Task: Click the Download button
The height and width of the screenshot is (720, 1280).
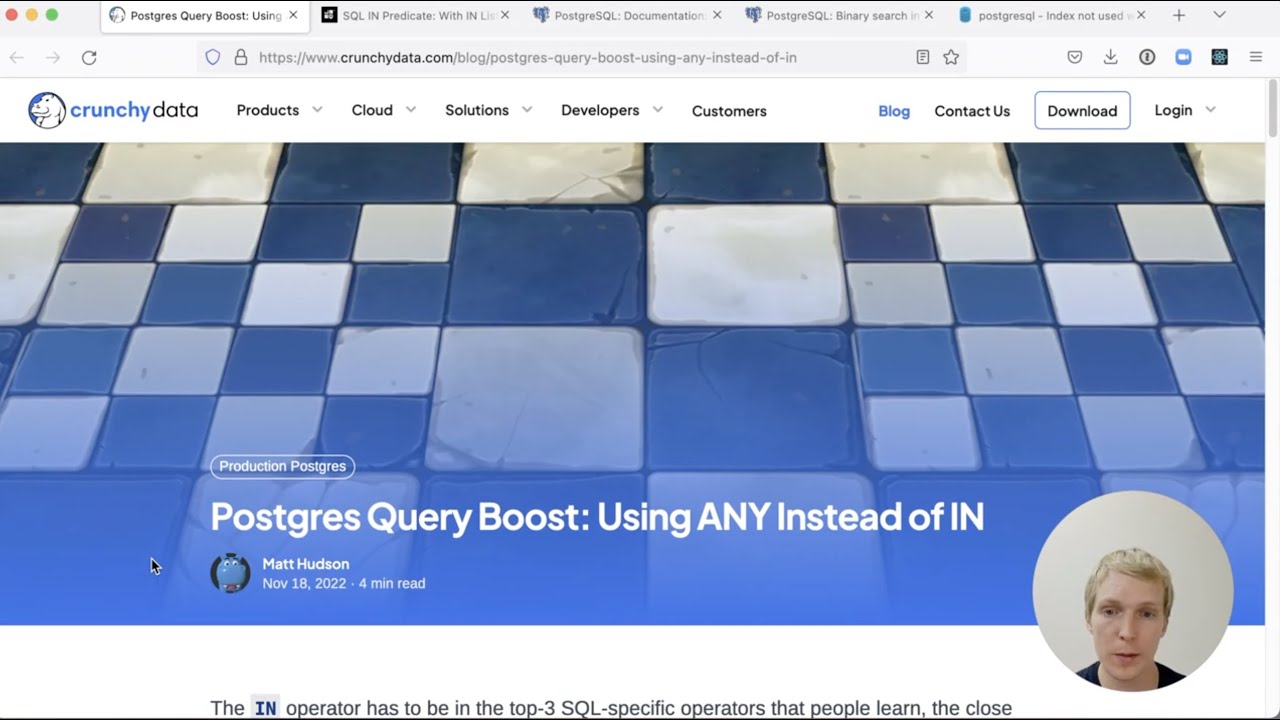Action: point(1082,111)
